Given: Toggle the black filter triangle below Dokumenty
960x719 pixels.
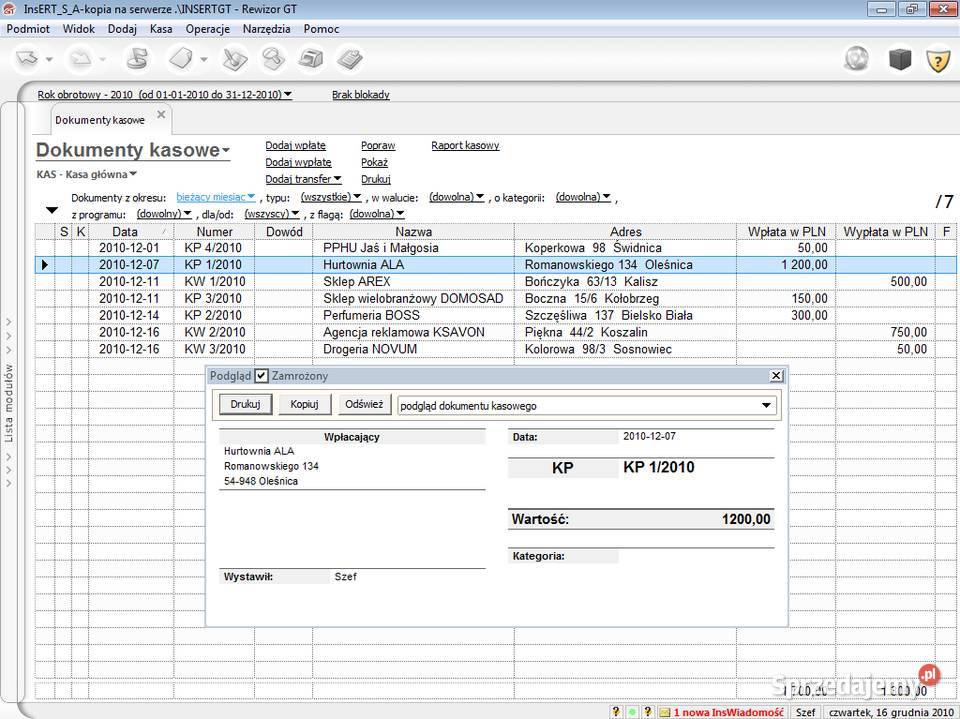Looking at the screenshot, I should pos(51,207).
